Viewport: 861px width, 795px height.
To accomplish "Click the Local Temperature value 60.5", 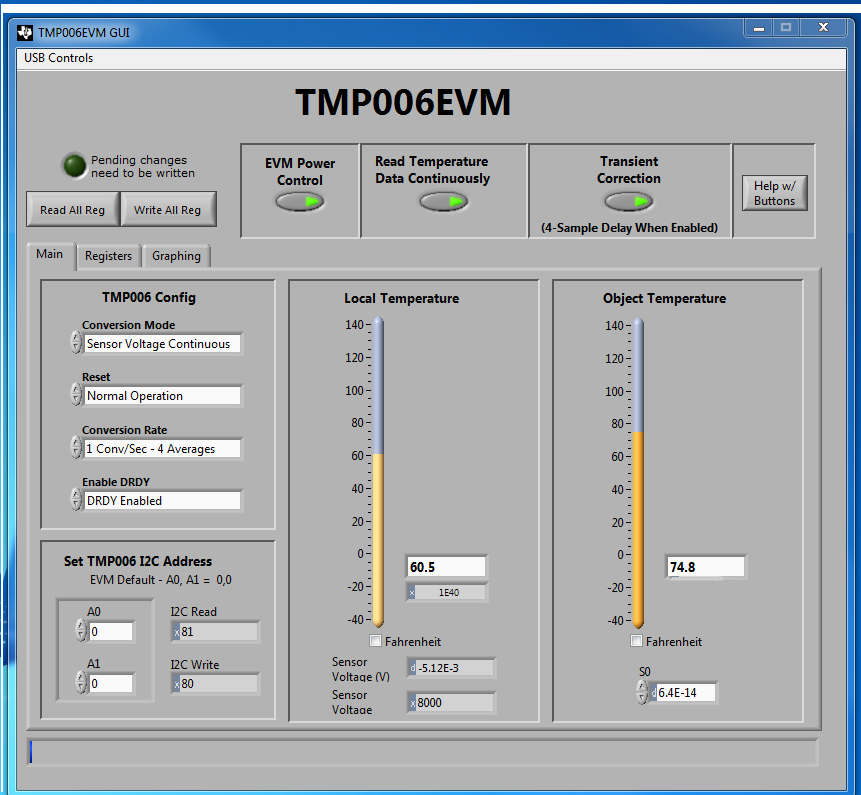I will [x=446, y=567].
